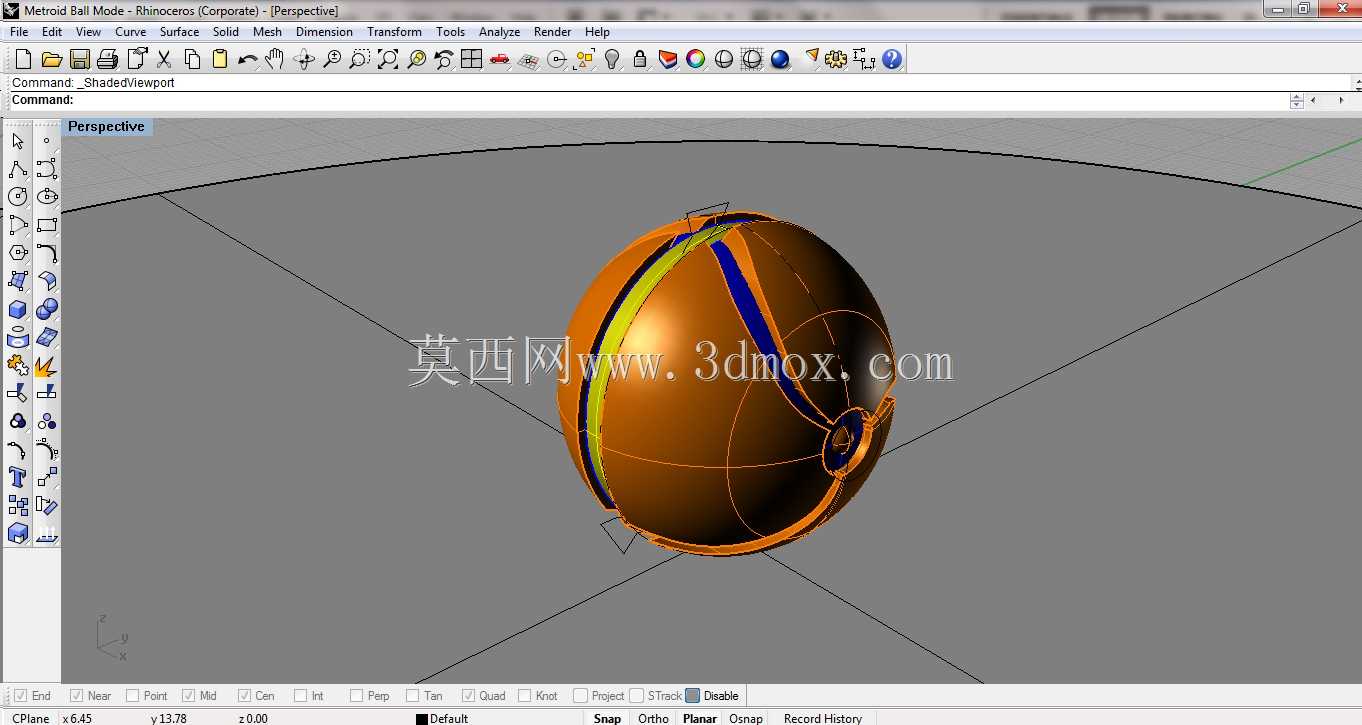Open the Solid menu
1362x725 pixels.
226,32
